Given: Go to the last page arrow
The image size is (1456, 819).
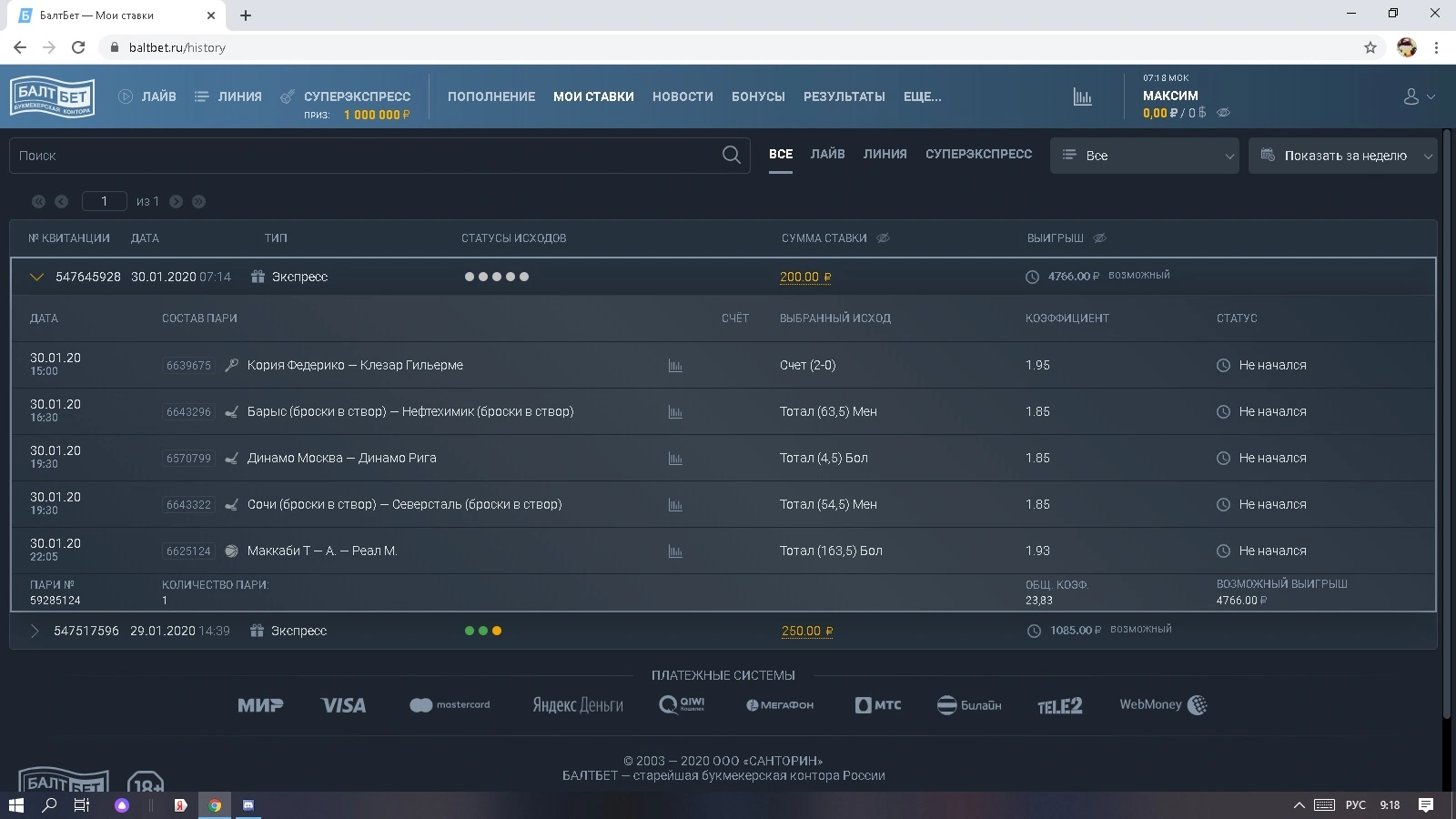Looking at the screenshot, I should 198,201.
